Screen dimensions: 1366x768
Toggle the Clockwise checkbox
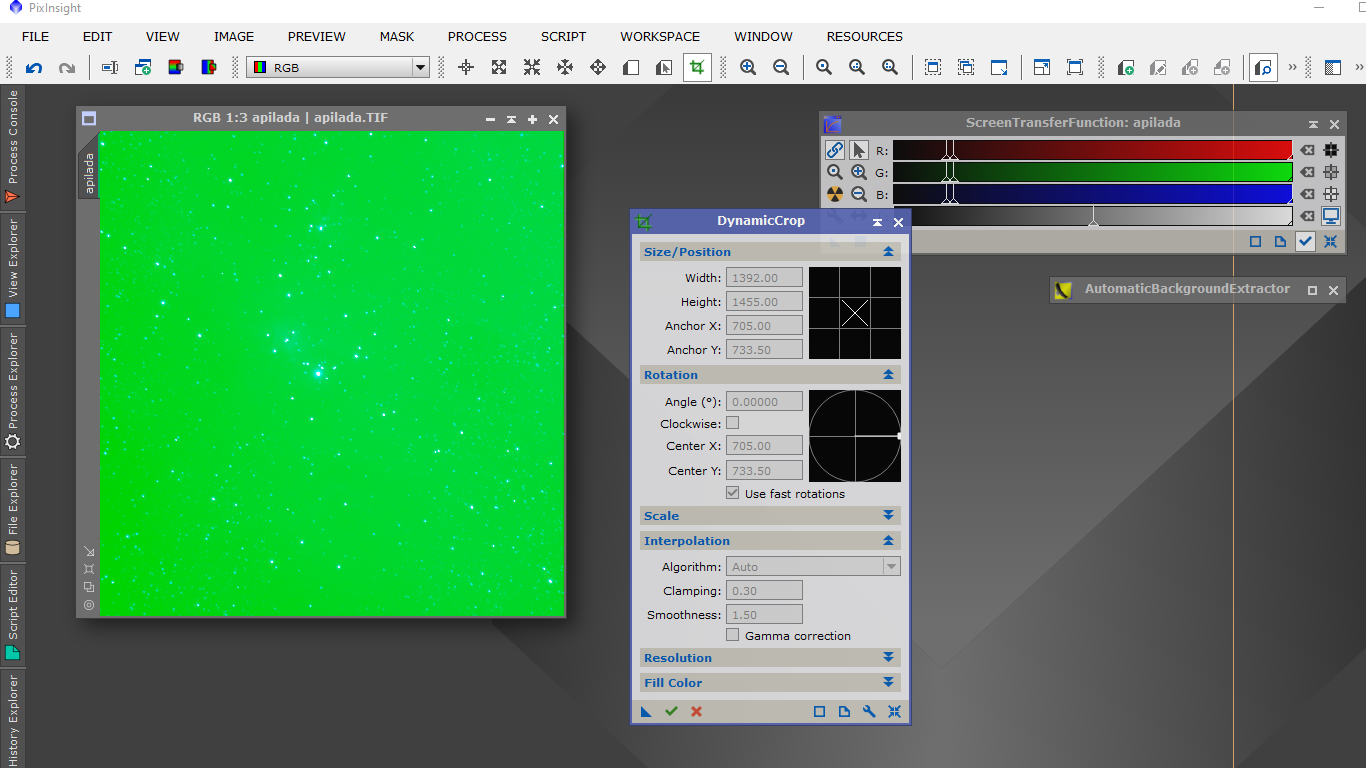click(732, 423)
